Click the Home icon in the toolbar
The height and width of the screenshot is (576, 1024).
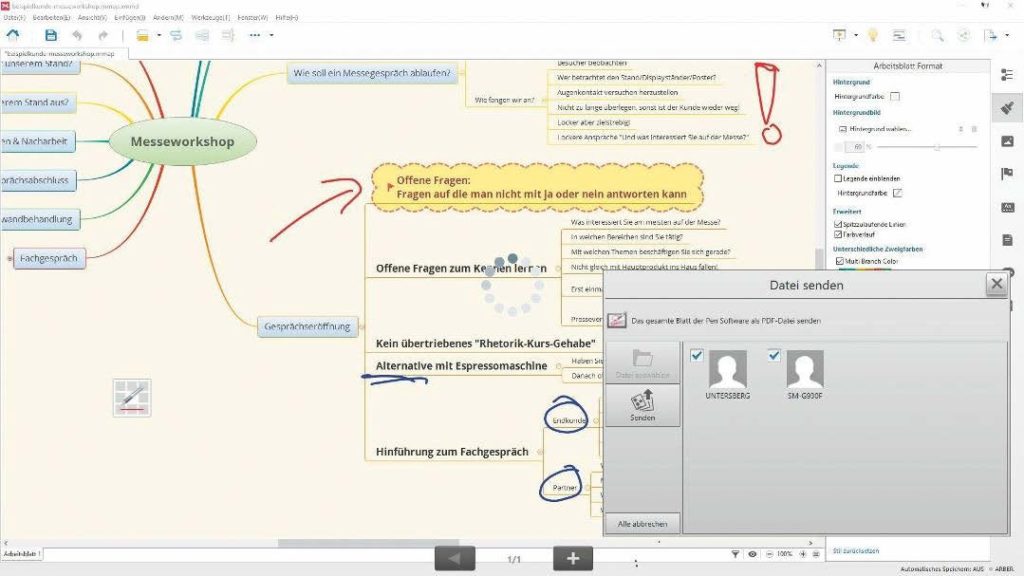(13, 35)
